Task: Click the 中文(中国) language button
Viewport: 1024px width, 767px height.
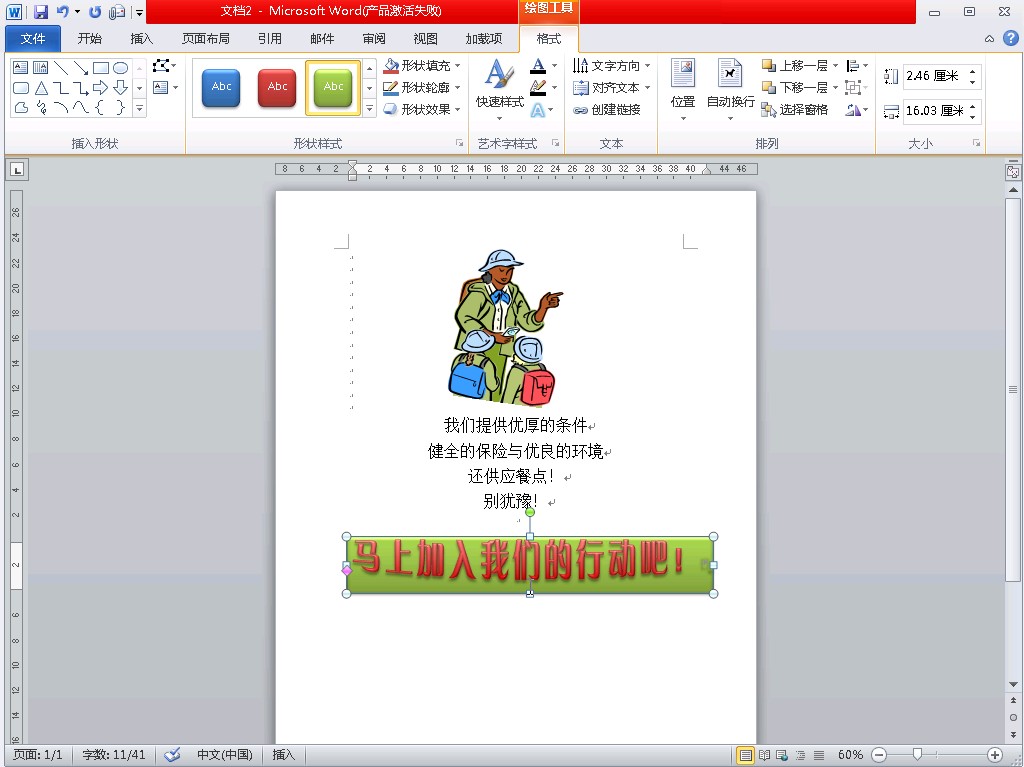Action: [224, 755]
